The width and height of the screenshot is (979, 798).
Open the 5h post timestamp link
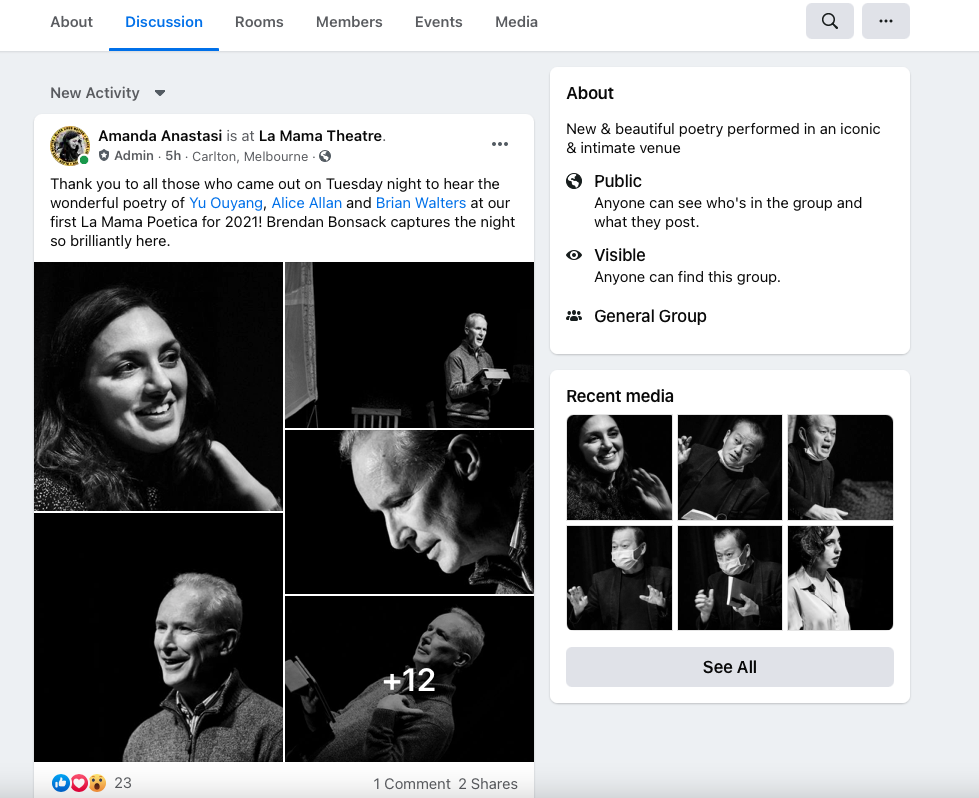pyautogui.click(x=173, y=155)
